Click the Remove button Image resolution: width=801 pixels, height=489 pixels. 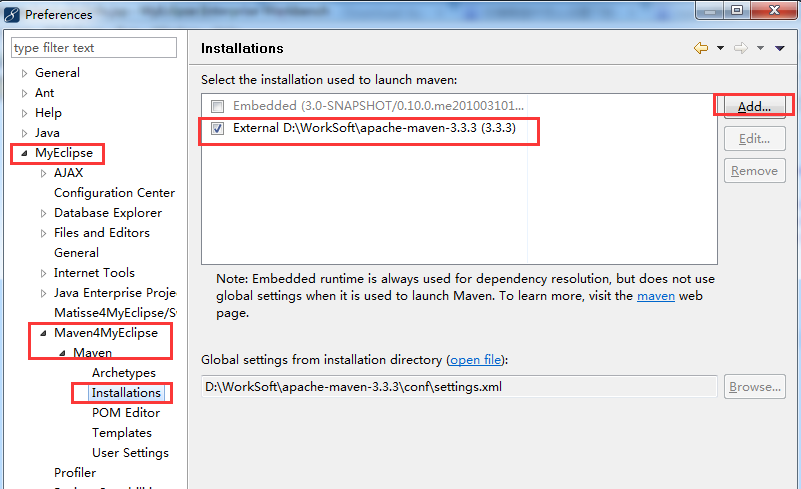point(755,171)
